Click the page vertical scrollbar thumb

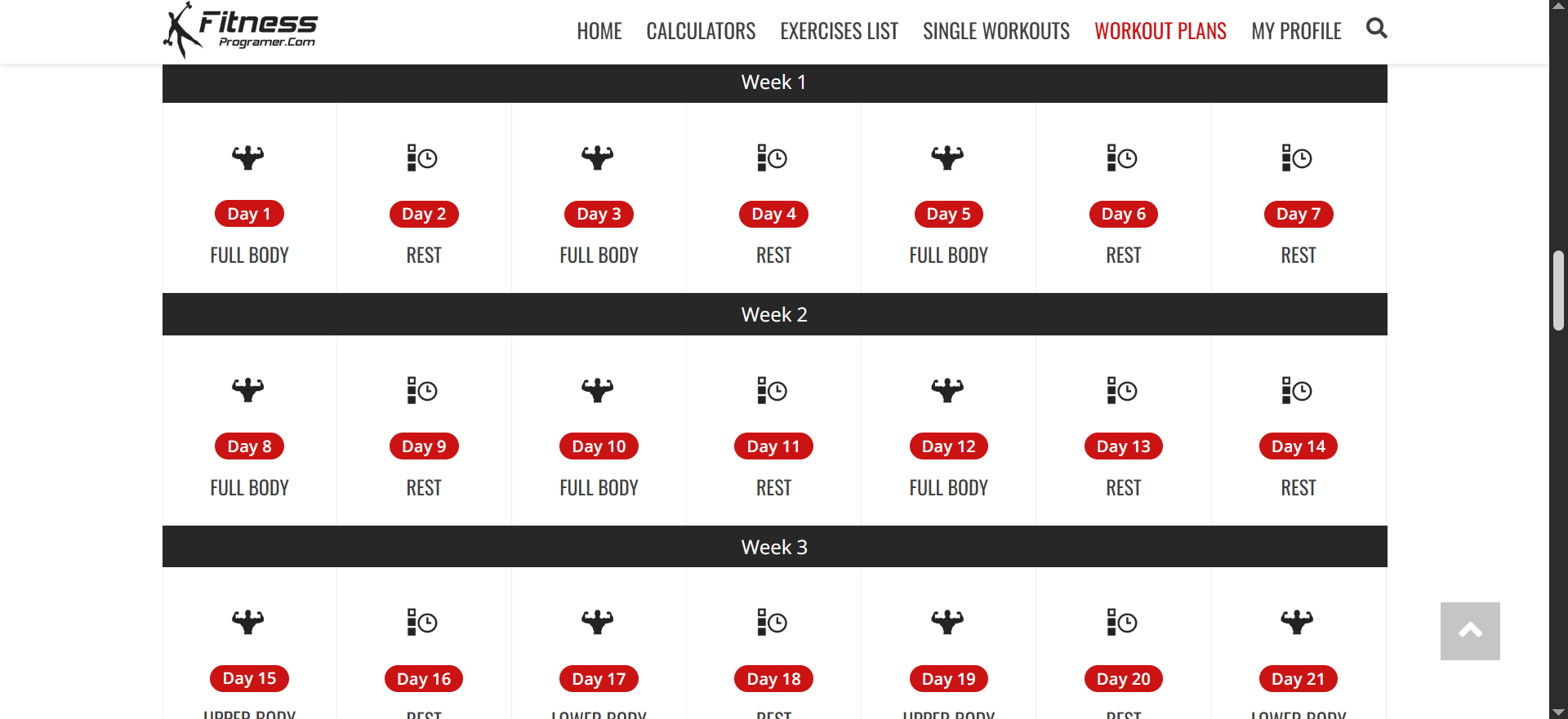pos(1558,291)
